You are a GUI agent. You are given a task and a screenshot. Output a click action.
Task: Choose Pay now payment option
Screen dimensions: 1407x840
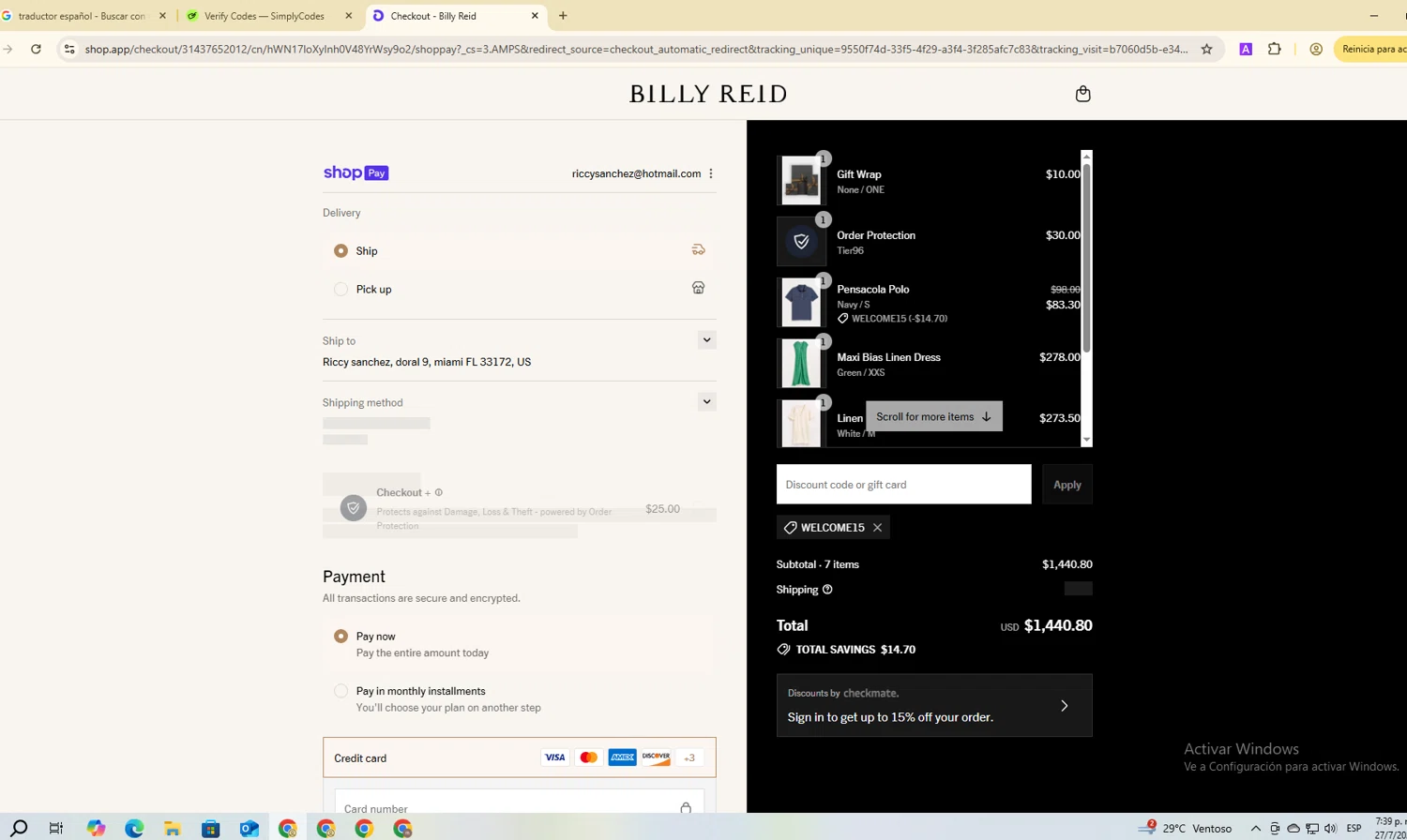pos(340,636)
